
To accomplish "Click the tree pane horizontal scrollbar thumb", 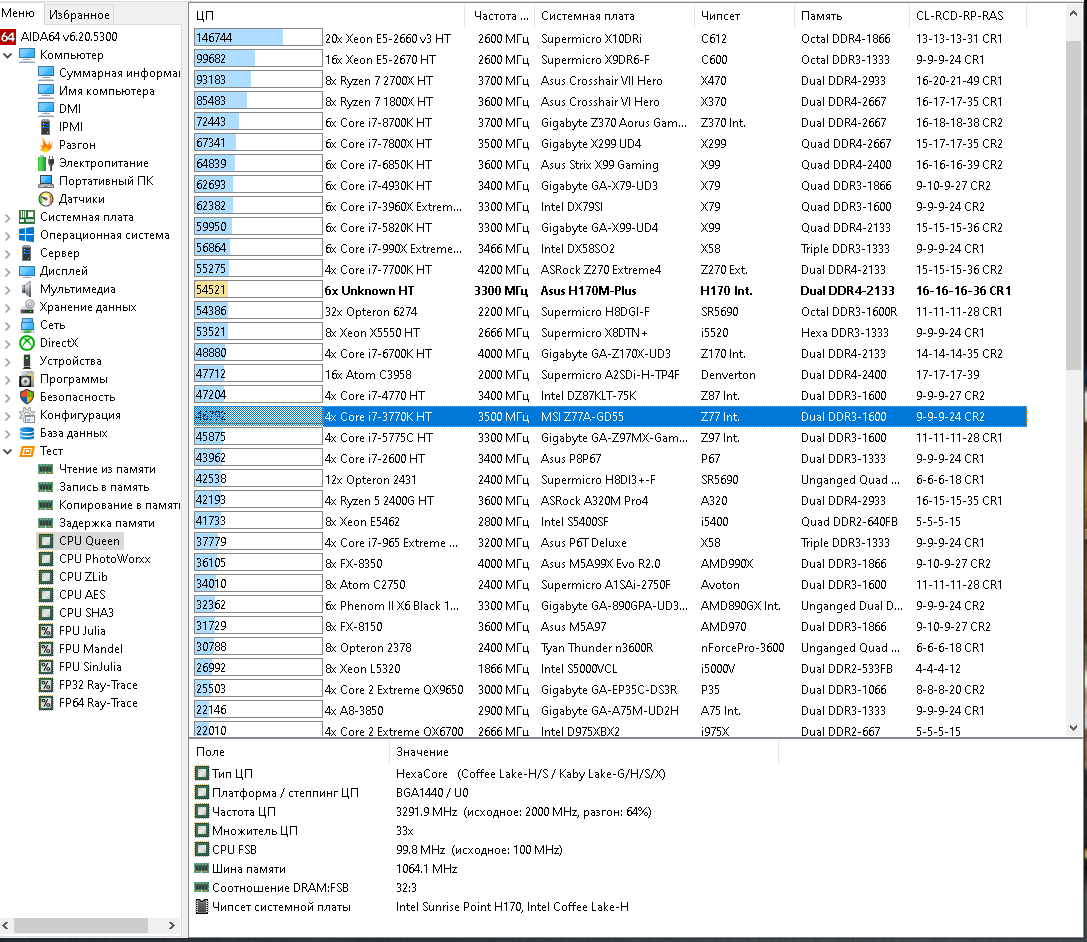I will coord(80,925).
